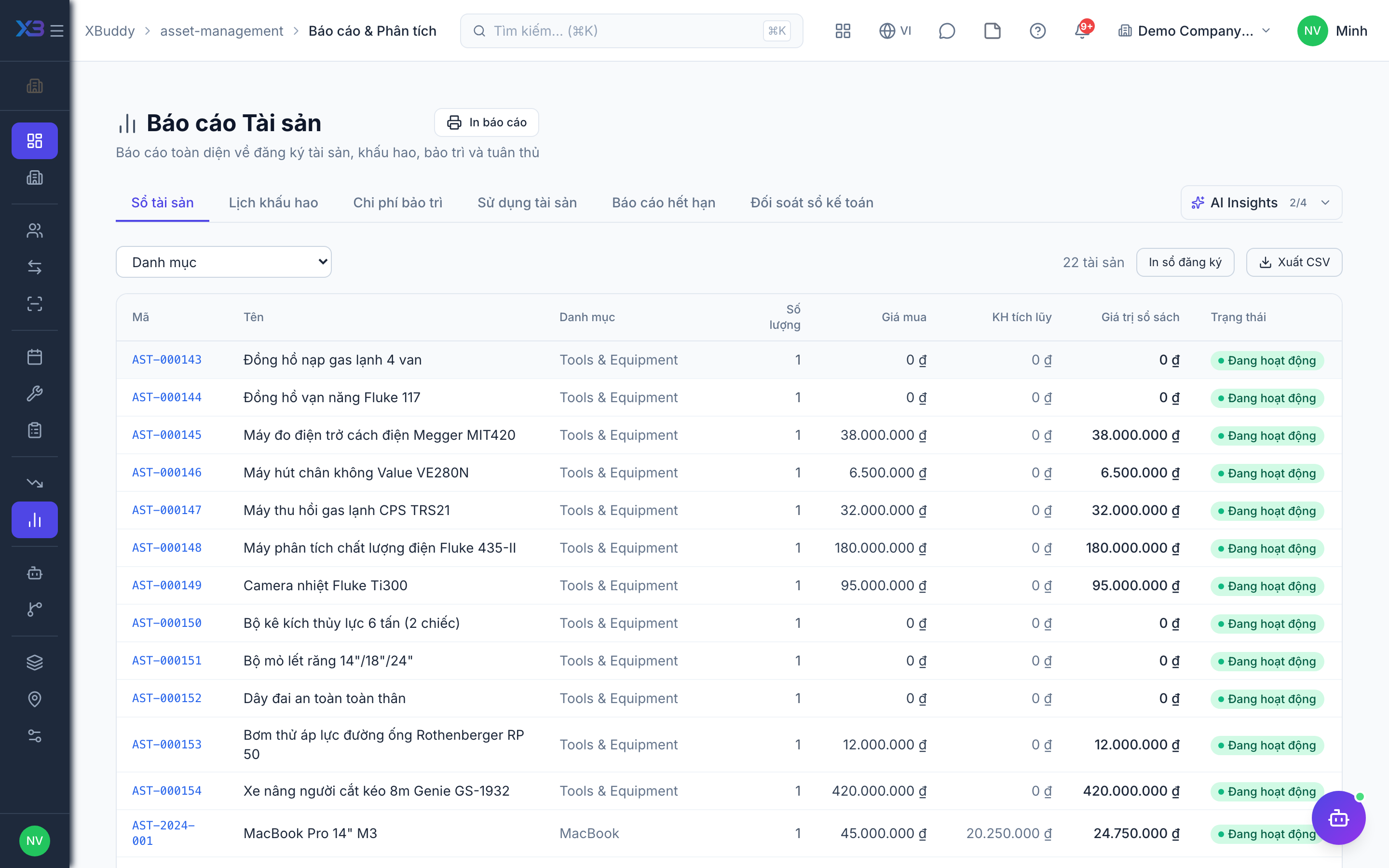Open the apps grid icon in header
1389x868 pixels.
pos(843,31)
